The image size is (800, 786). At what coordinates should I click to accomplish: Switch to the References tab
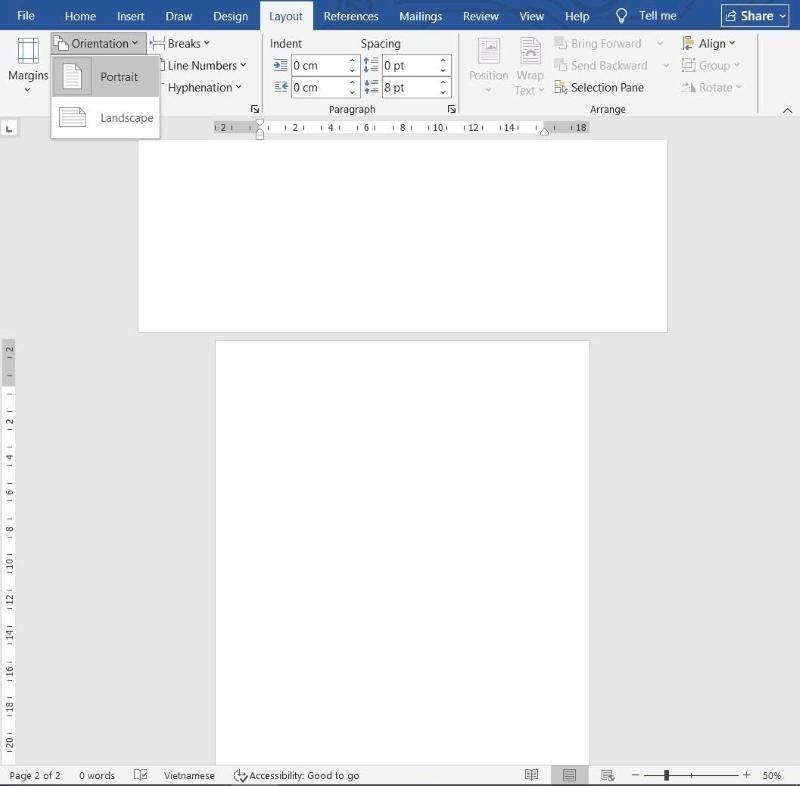[351, 16]
